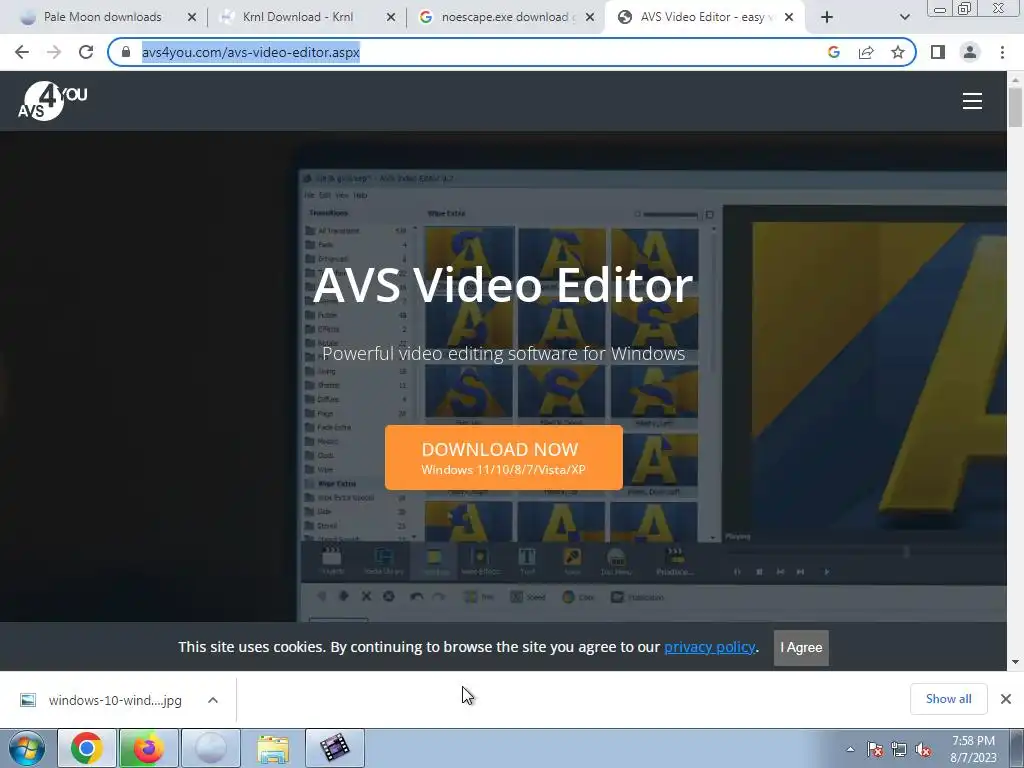This screenshot has width=1024, height=768.
Task: Show hidden system tray icons
Action: [850, 749]
